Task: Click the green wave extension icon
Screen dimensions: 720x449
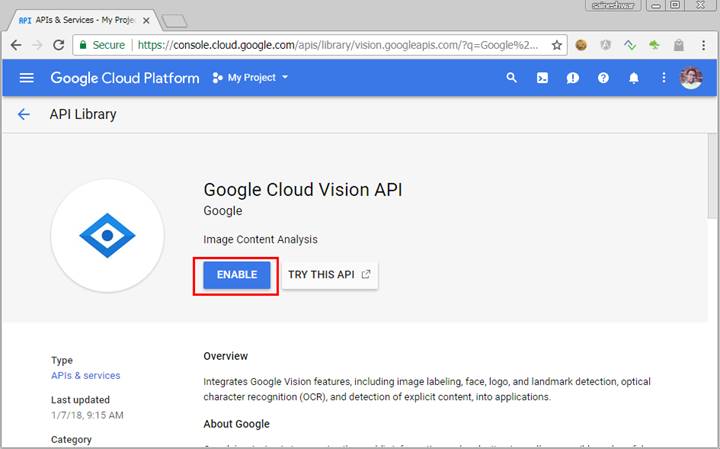Action: pyautogui.click(x=630, y=45)
